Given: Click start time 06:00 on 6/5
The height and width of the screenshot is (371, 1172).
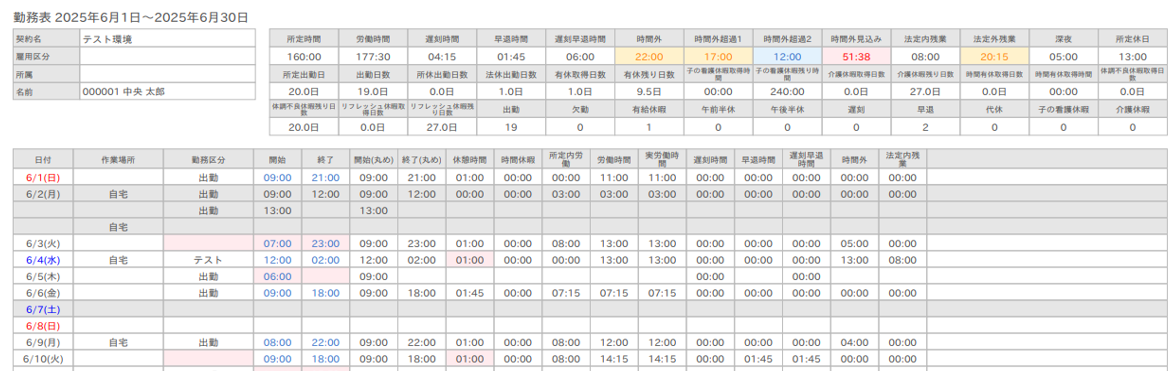Looking at the screenshot, I should (x=277, y=276).
